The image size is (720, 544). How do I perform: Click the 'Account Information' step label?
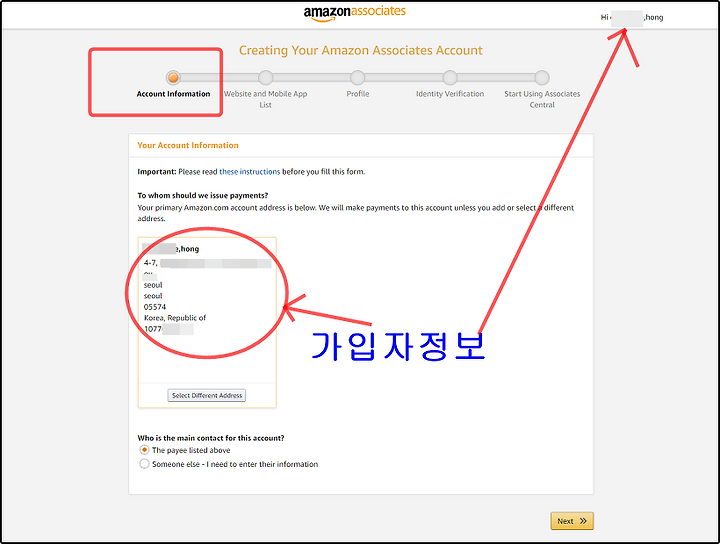click(x=173, y=94)
